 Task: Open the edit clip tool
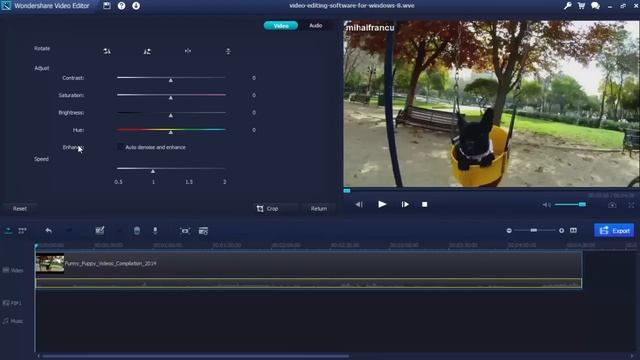tap(100, 231)
